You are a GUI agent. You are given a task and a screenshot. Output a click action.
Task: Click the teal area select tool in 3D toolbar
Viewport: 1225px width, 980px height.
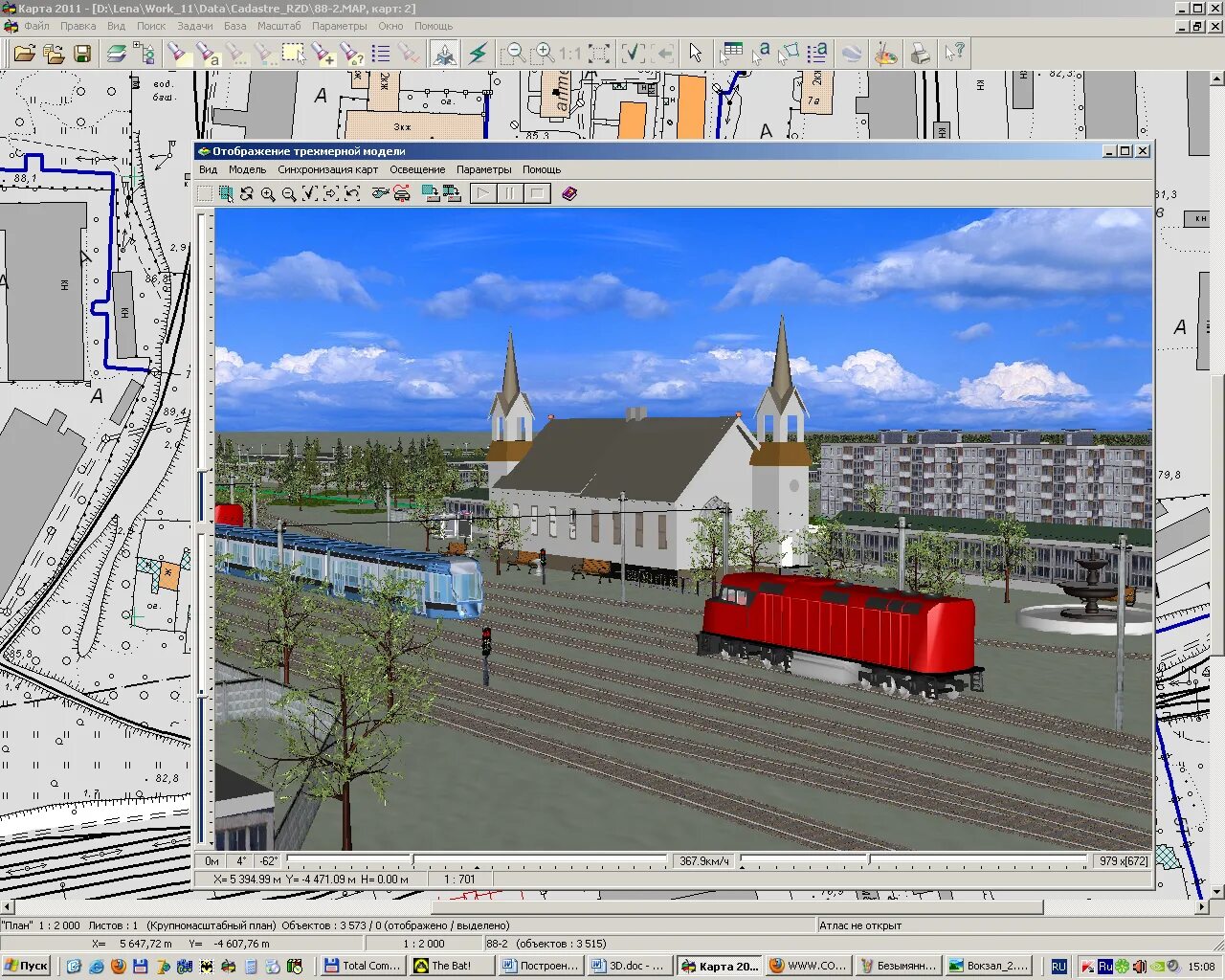(226, 194)
